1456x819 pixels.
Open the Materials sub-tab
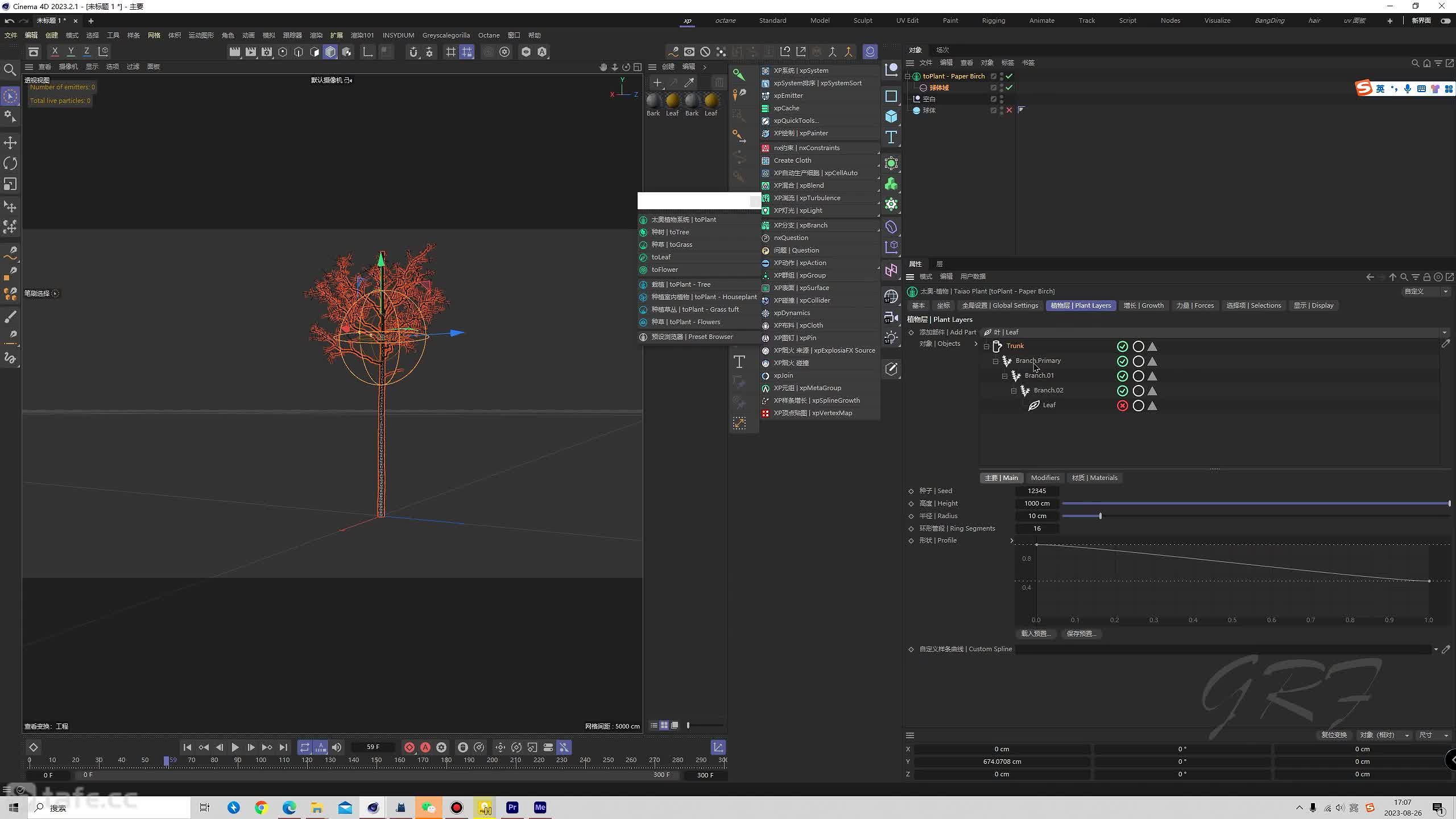(1094, 478)
